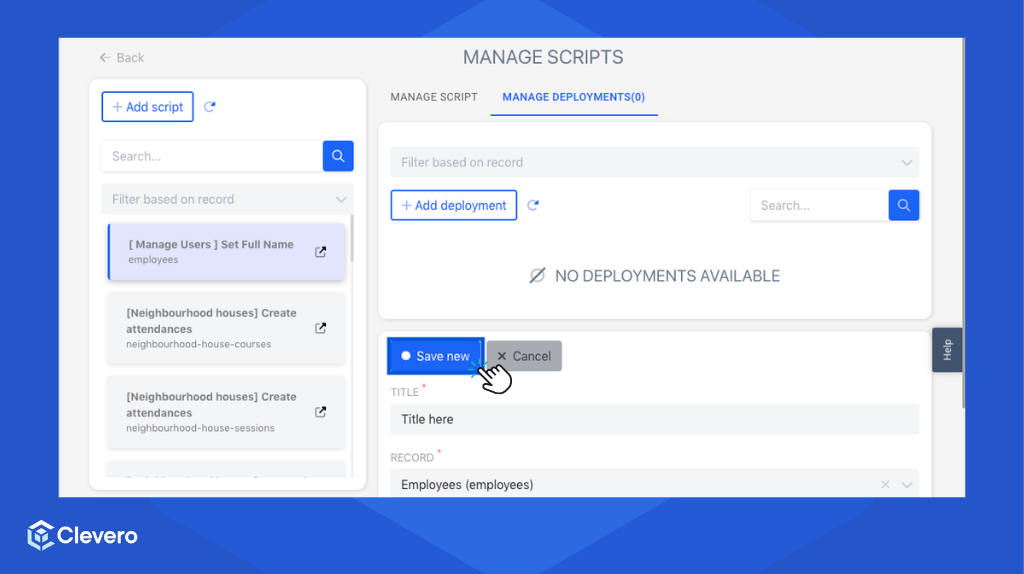Image resolution: width=1024 pixels, height=574 pixels.
Task: Open external link for neighbourhood-house-courses script
Action: [x=321, y=328]
